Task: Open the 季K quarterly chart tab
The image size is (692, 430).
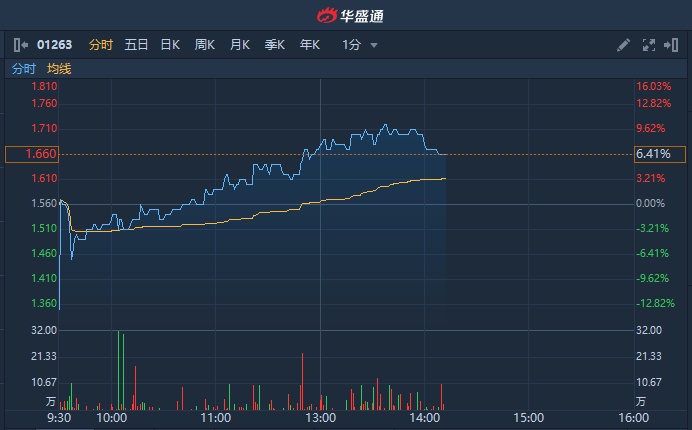Action: pos(275,45)
